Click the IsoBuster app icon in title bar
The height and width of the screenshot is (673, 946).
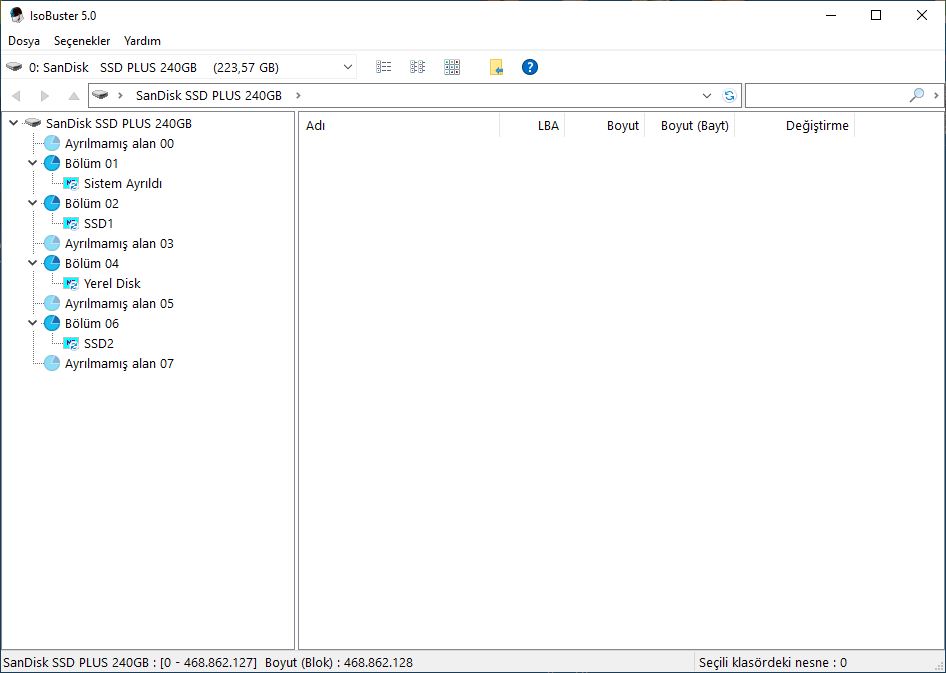click(16, 15)
